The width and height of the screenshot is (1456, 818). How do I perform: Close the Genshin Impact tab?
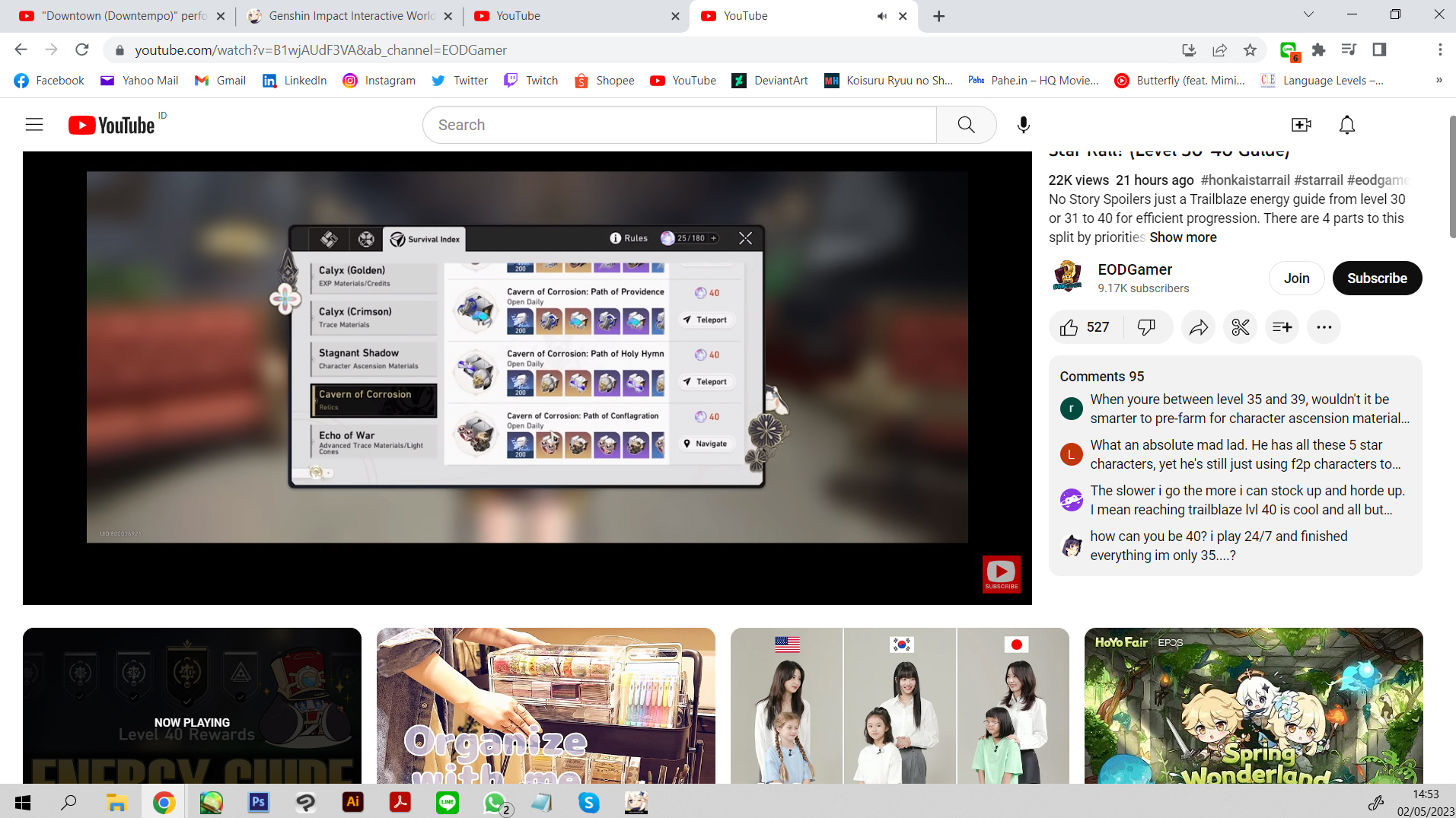click(448, 16)
